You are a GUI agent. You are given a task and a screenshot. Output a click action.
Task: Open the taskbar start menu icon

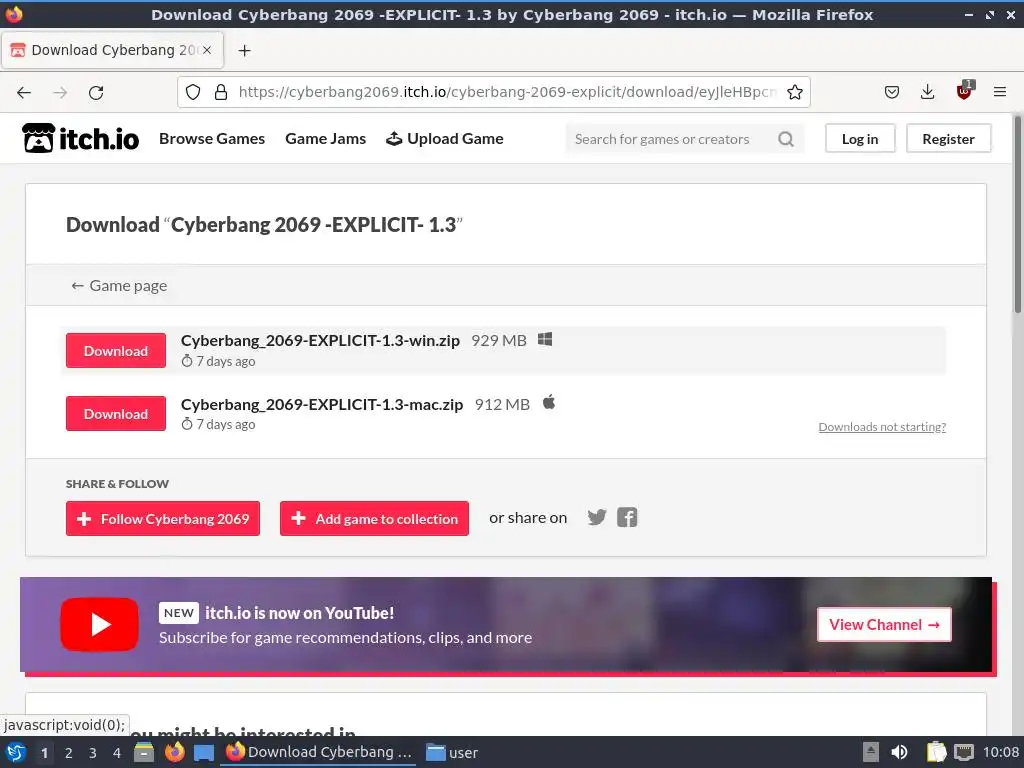[x=16, y=752]
